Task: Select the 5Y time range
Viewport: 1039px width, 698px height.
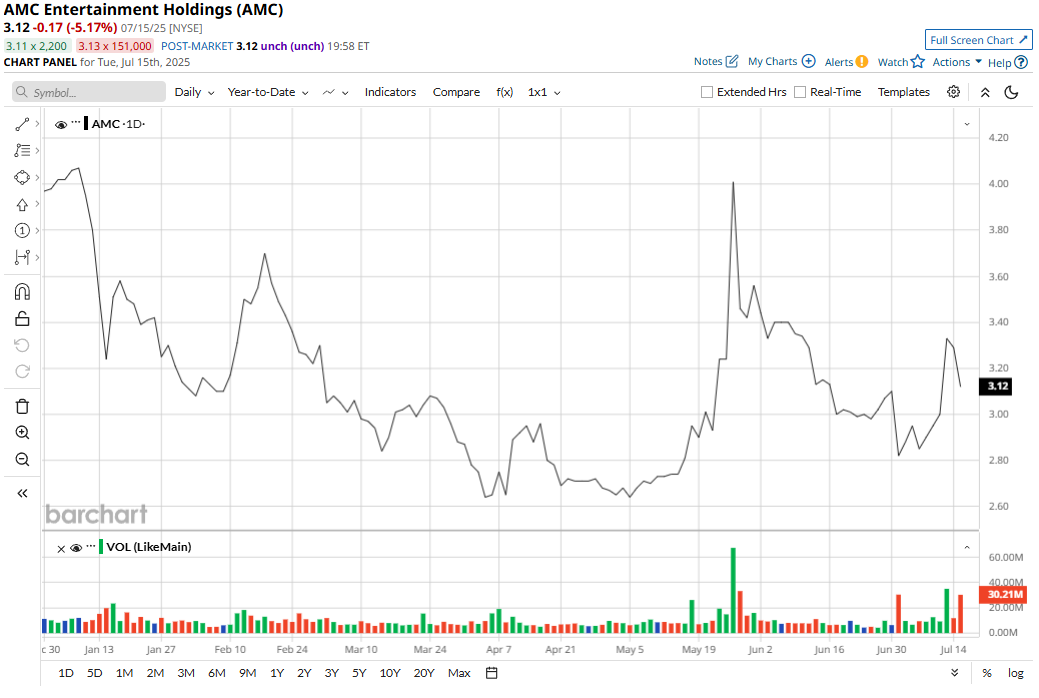Action: point(359,673)
